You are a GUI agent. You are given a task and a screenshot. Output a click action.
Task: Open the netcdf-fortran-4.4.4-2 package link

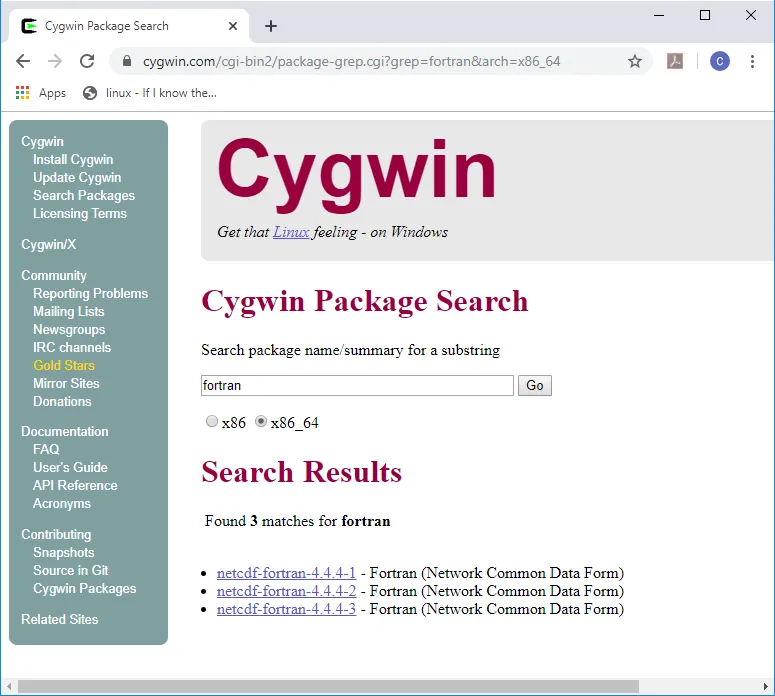[x=286, y=591]
